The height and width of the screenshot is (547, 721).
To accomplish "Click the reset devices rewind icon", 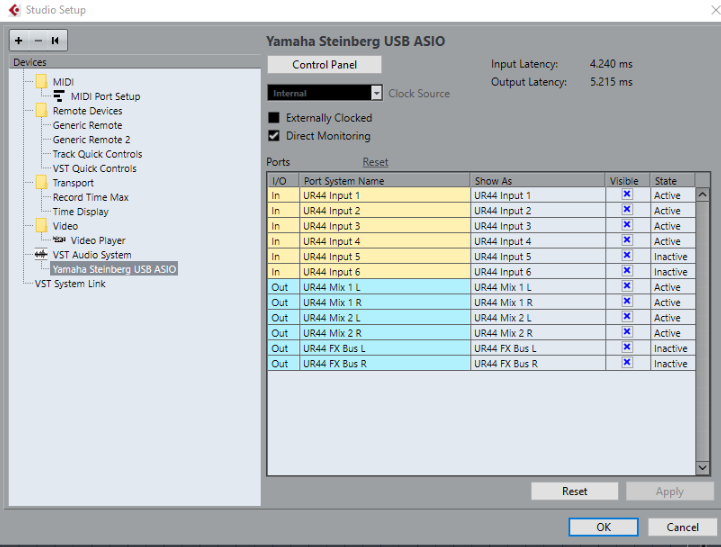I will tap(56, 40).
